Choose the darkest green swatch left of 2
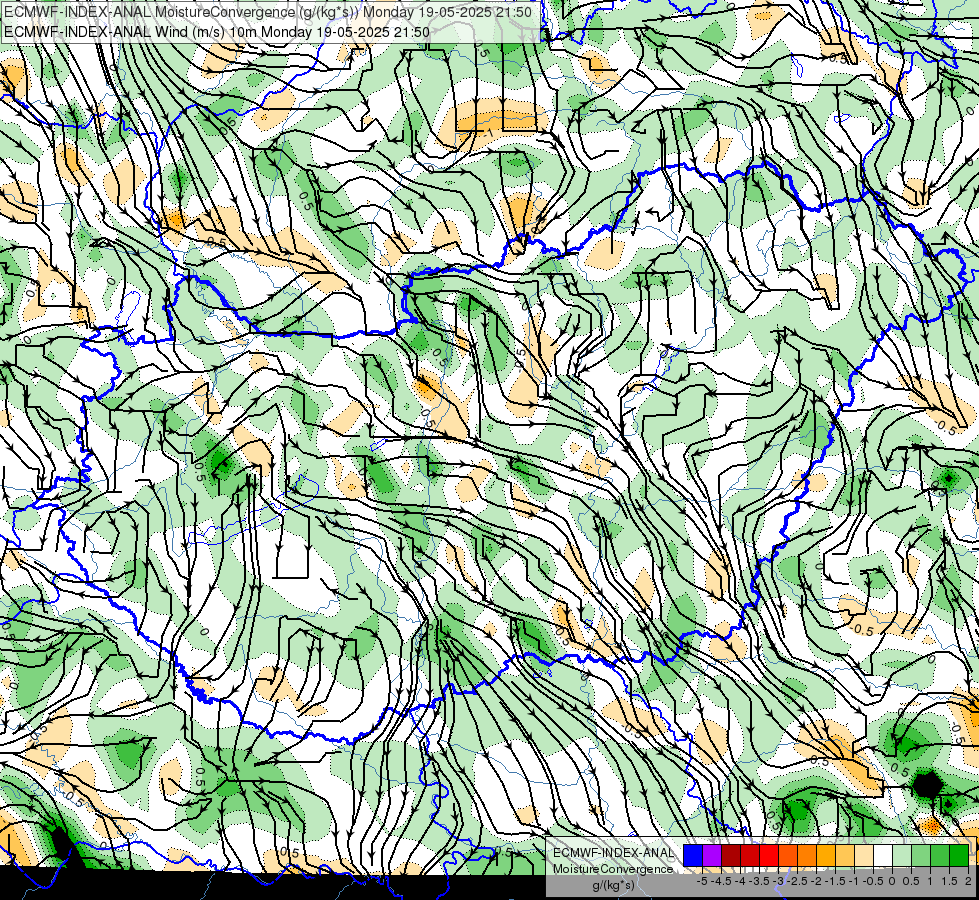The image size is (979, 900). [x=959, y=856]
